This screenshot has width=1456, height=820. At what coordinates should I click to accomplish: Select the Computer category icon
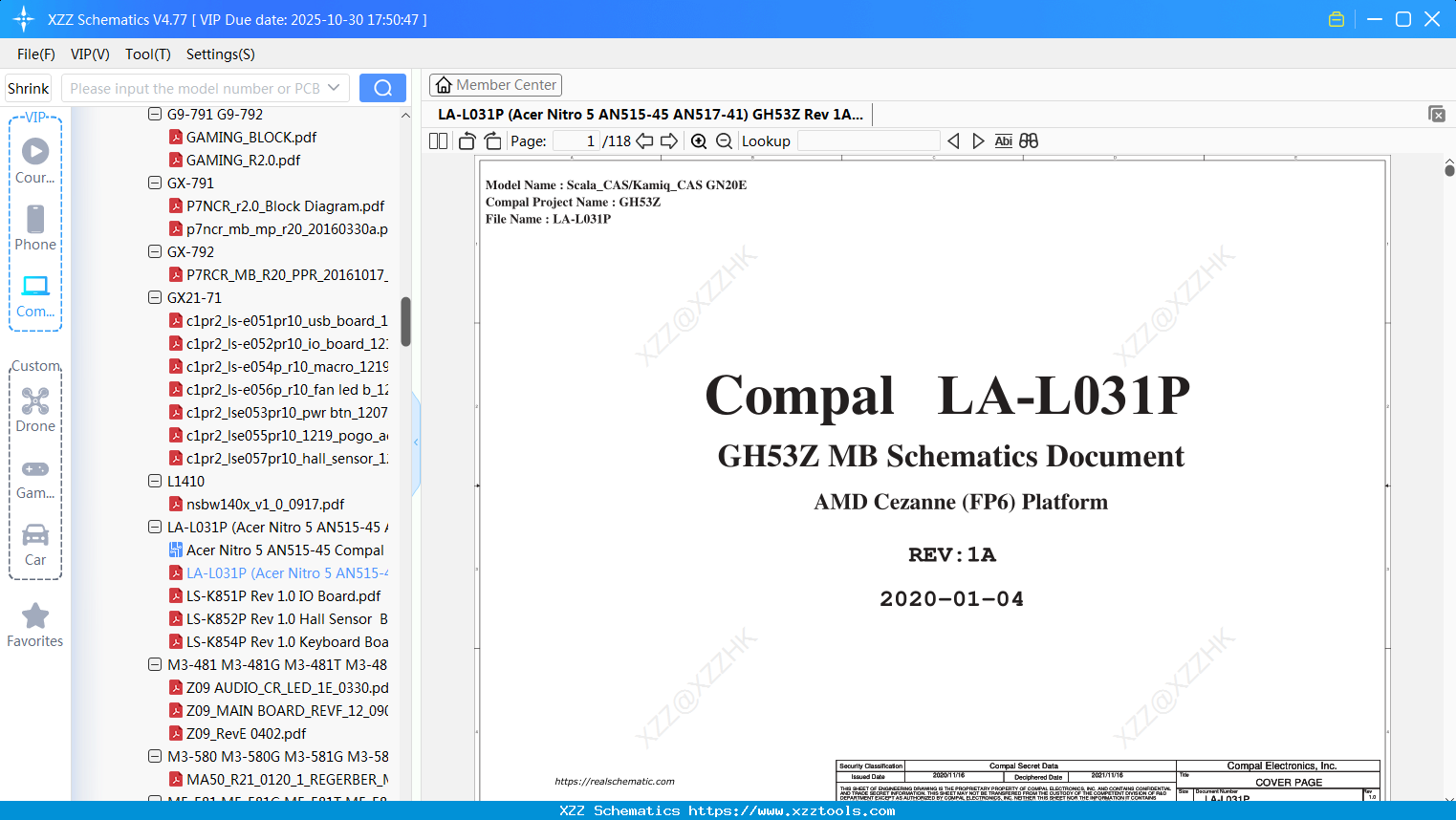pyautogui.click(x=35, y=295)
